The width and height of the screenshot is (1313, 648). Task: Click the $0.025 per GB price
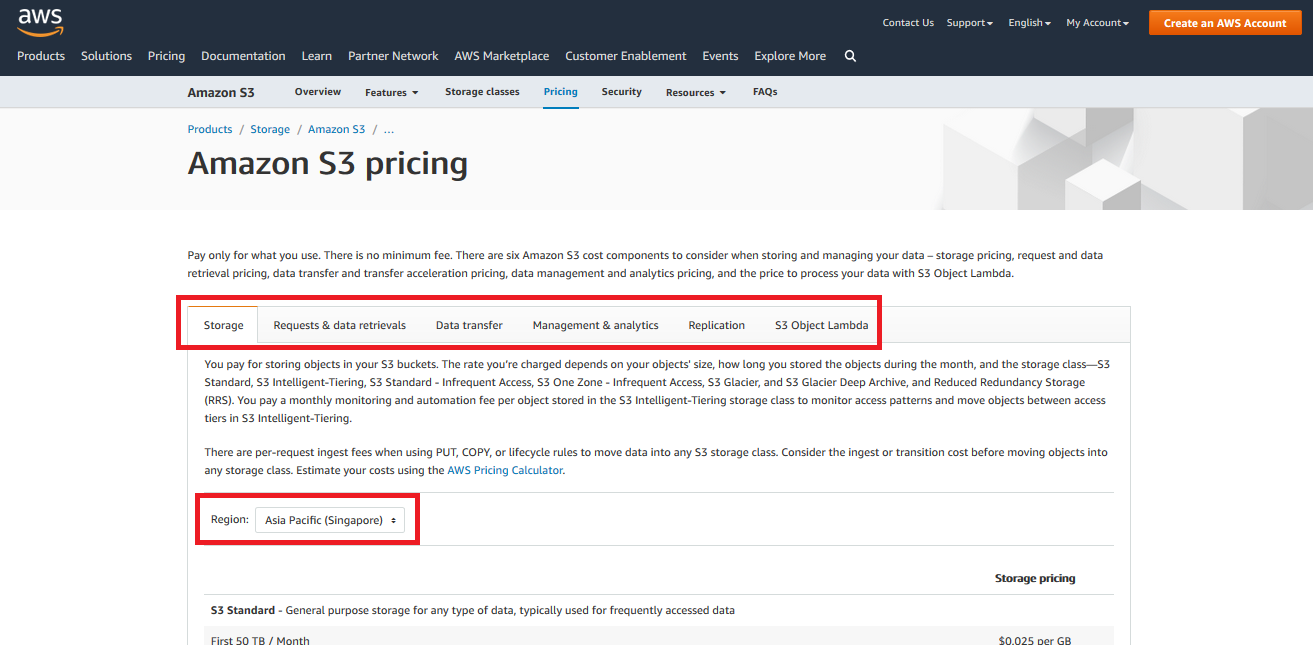[x=1035, y=641]
